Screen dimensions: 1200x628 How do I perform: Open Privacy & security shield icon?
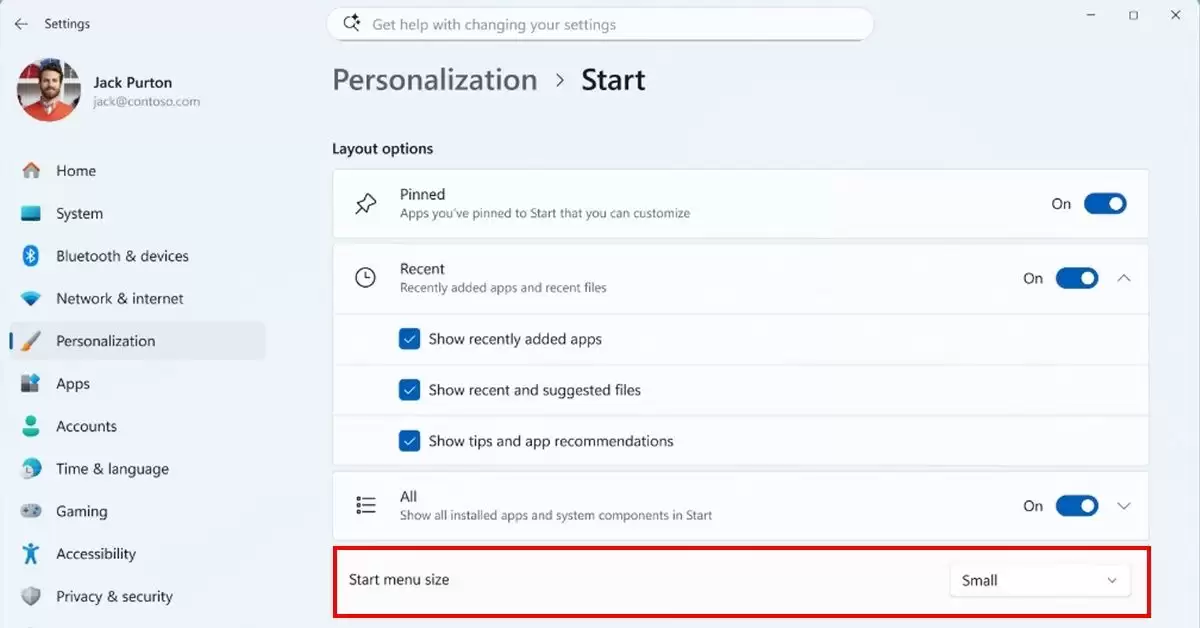tap(31, 596)
